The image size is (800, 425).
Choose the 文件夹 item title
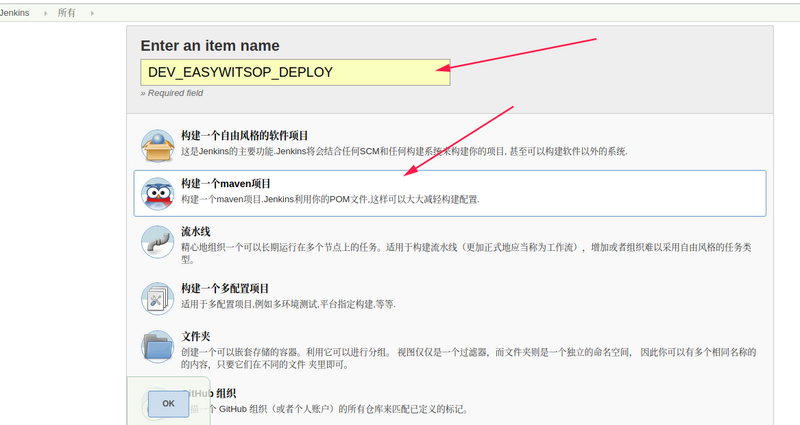click(x=195, y=337)
